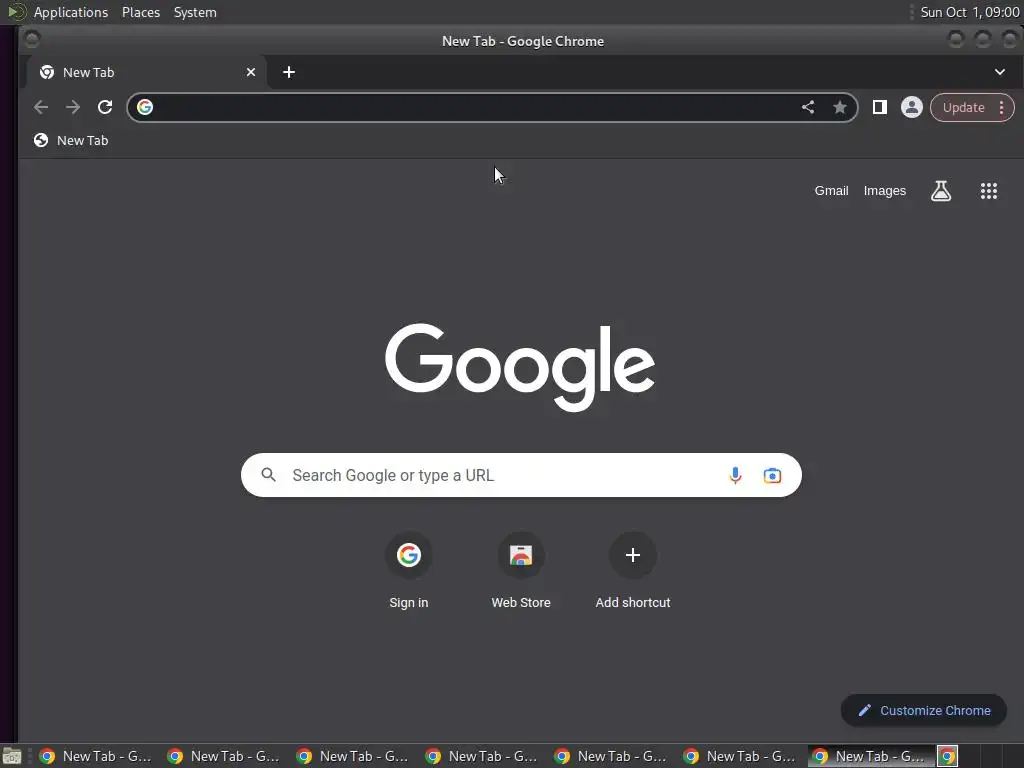
Task: Search by image with camera icon
Action: (772, 475)
